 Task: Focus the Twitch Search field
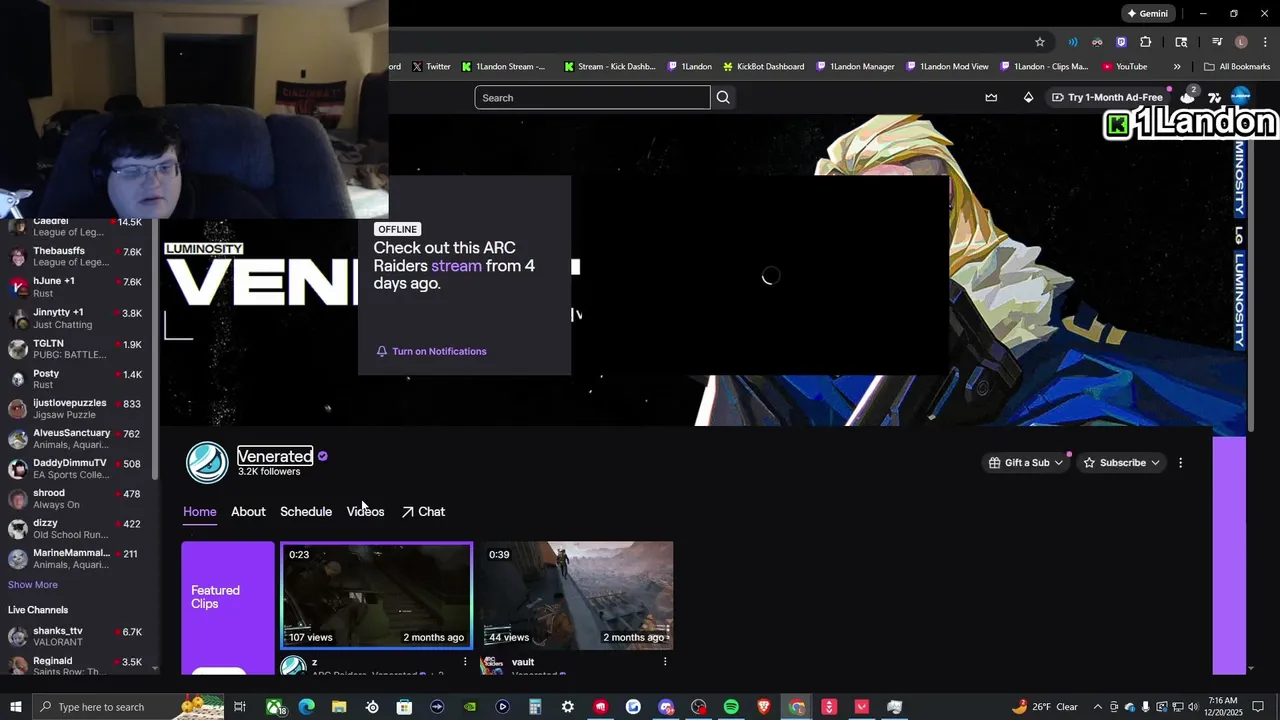point(592,97)
